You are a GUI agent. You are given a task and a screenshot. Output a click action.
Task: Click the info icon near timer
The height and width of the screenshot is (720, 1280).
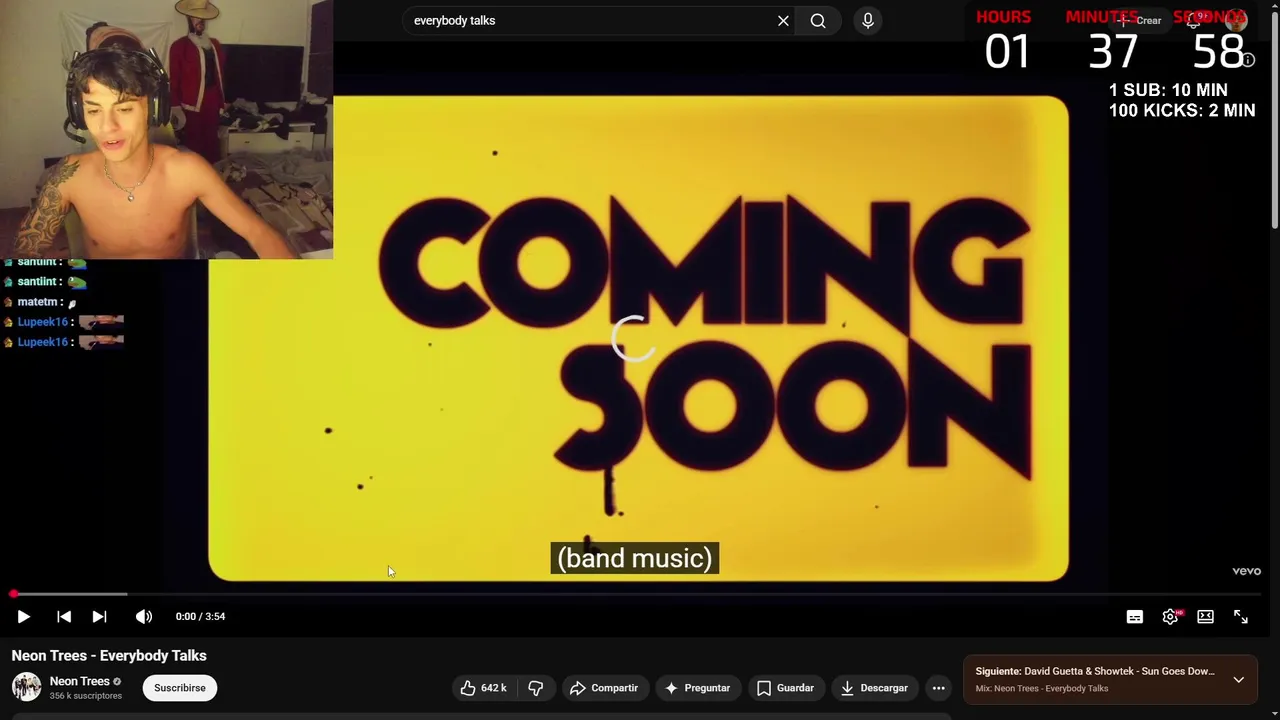[x=1247, y=60]
